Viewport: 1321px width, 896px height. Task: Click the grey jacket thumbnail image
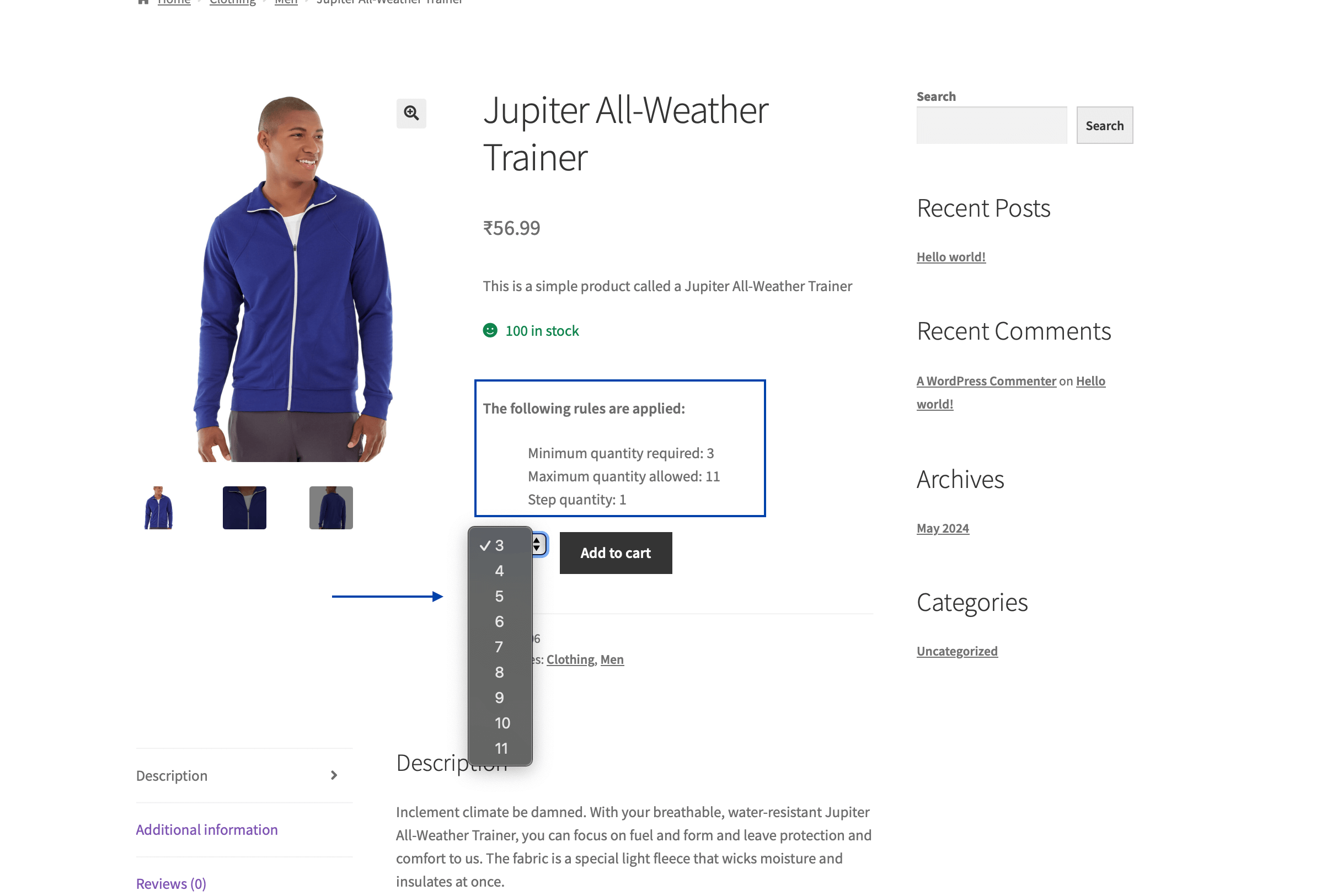pyautogui.click(x=330, y=507)
